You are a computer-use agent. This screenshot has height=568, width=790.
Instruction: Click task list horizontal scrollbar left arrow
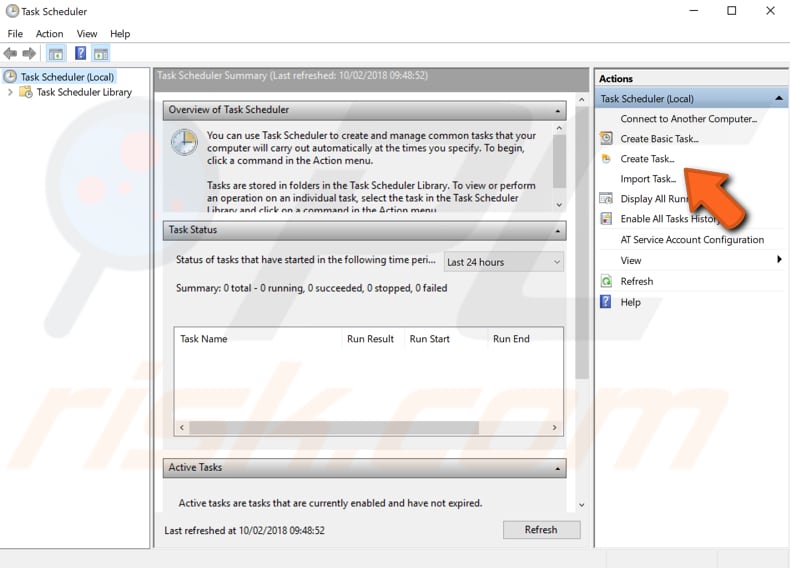(182, 427)
